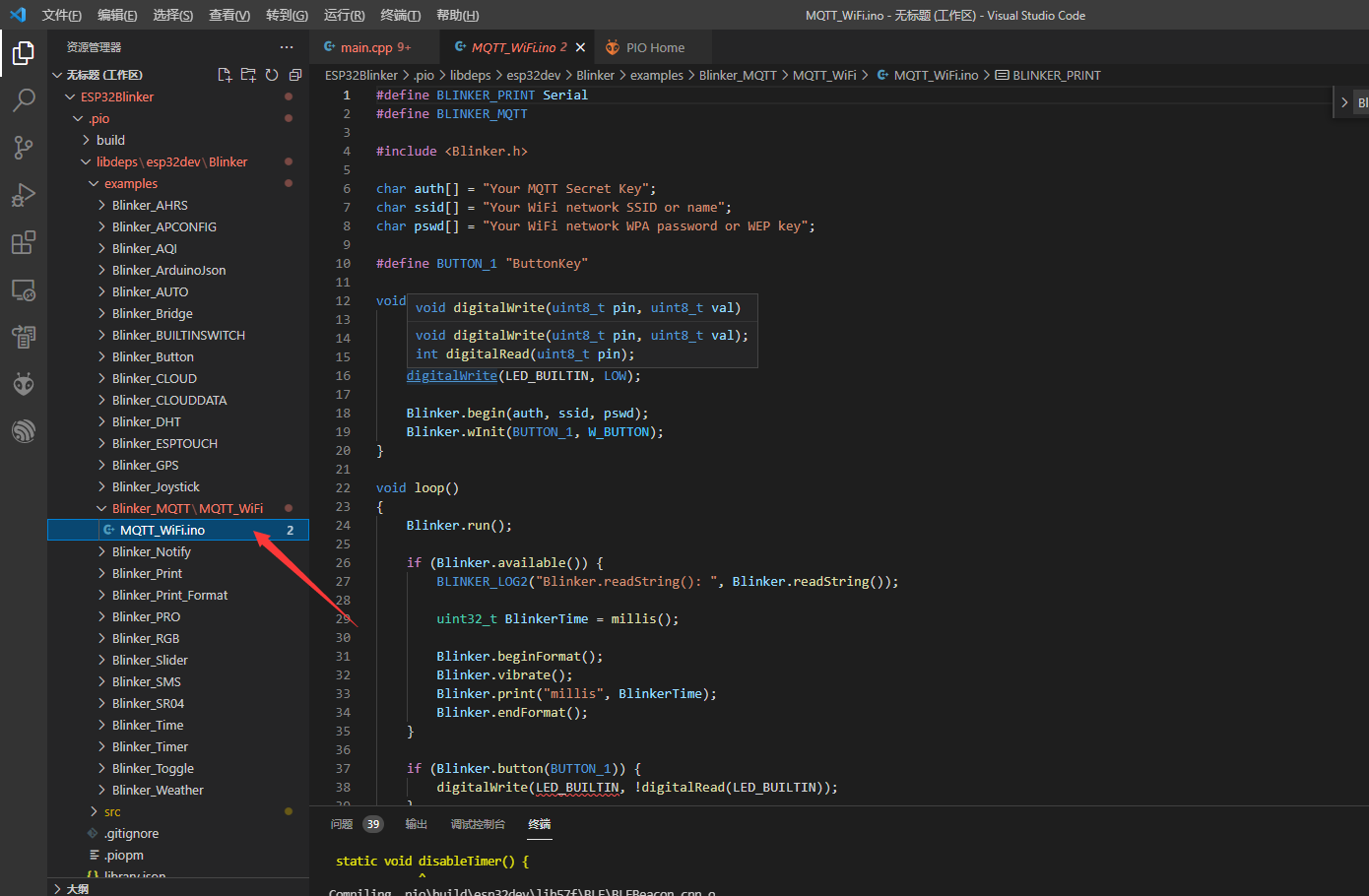Screen dimensions: 1369x896
Task: Open the Extensions view icon
Action: (x=24, y=241)
